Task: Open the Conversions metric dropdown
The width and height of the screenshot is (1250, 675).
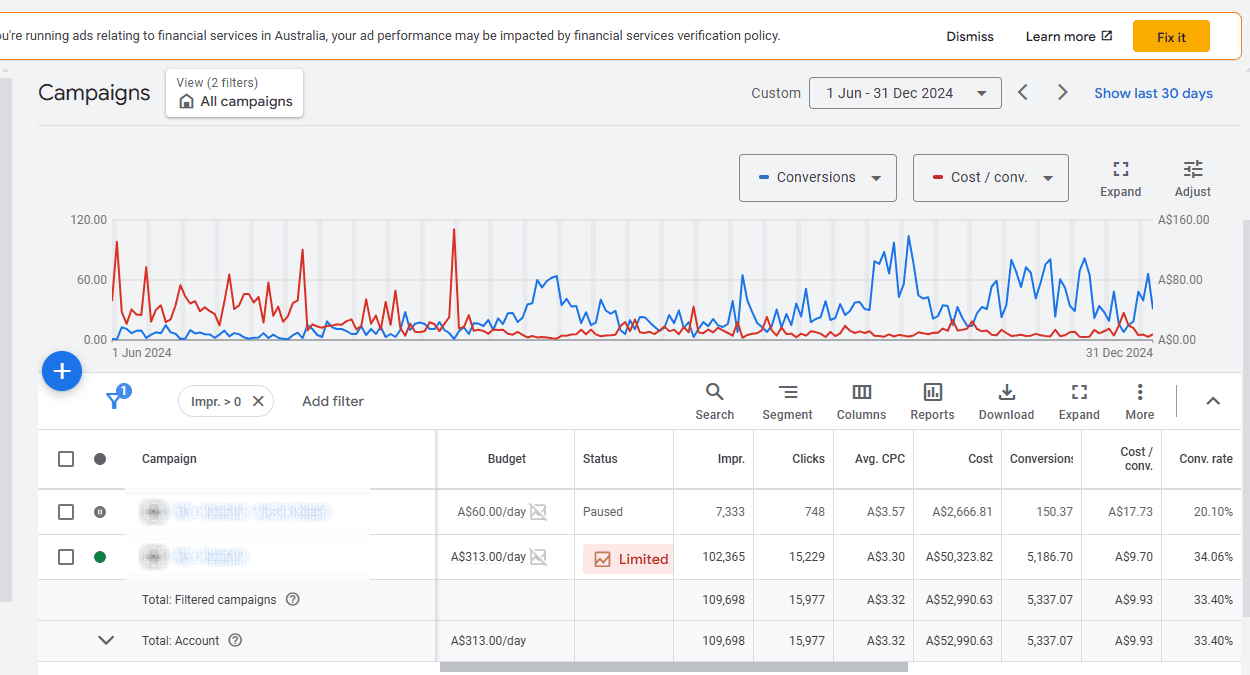Action: (x=818, y=178)
